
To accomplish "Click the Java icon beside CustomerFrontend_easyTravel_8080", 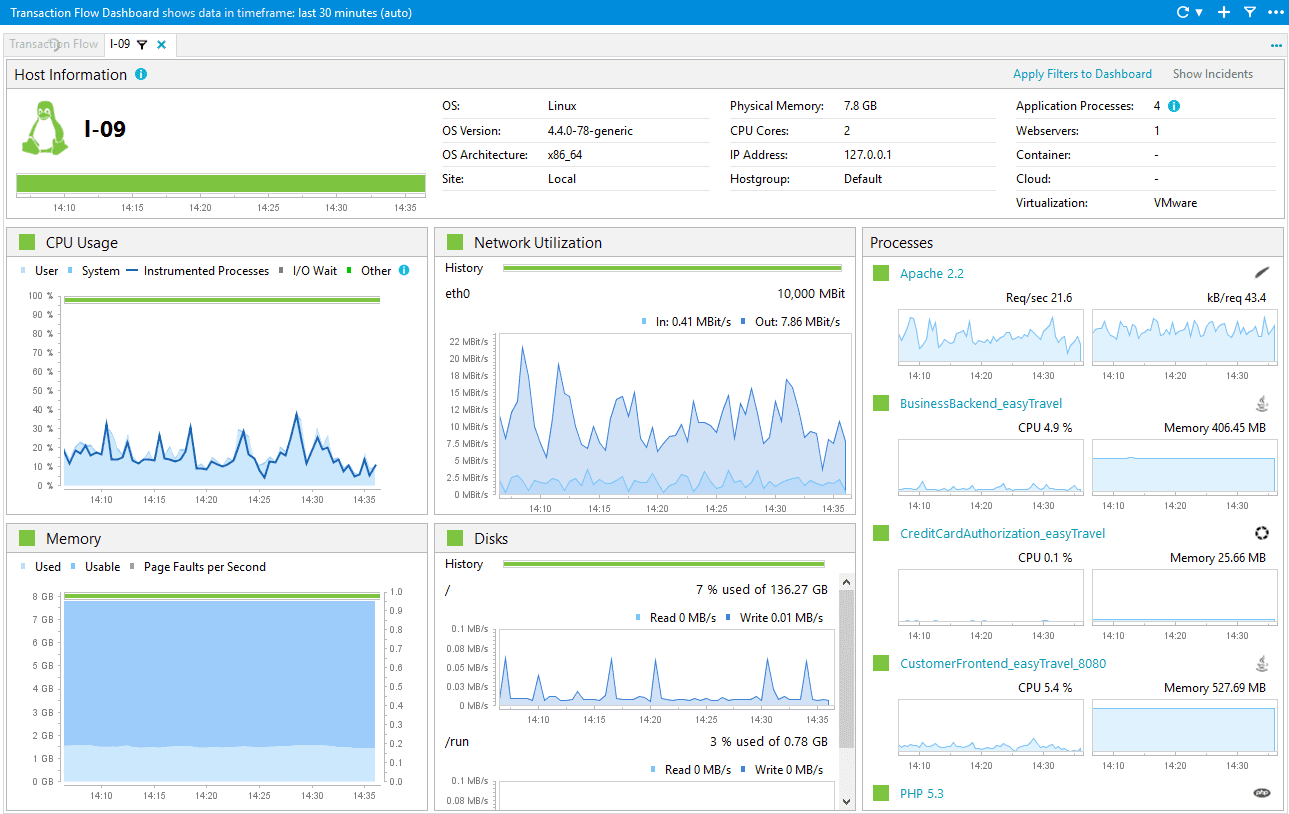I will (1263, 663).
